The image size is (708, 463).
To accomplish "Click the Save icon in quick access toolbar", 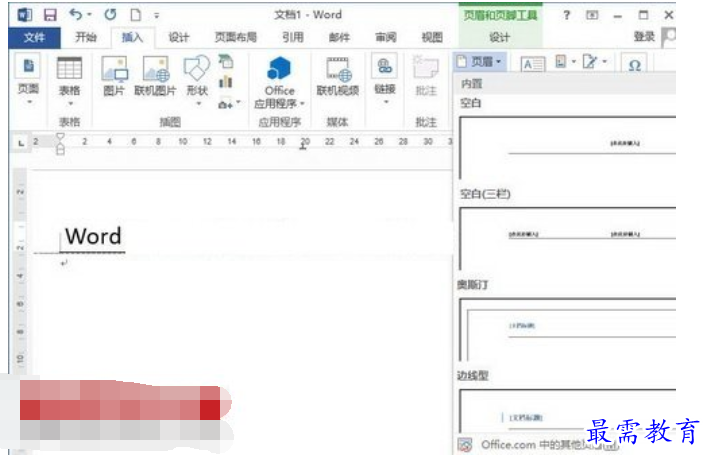I will [x=50, y=15].
